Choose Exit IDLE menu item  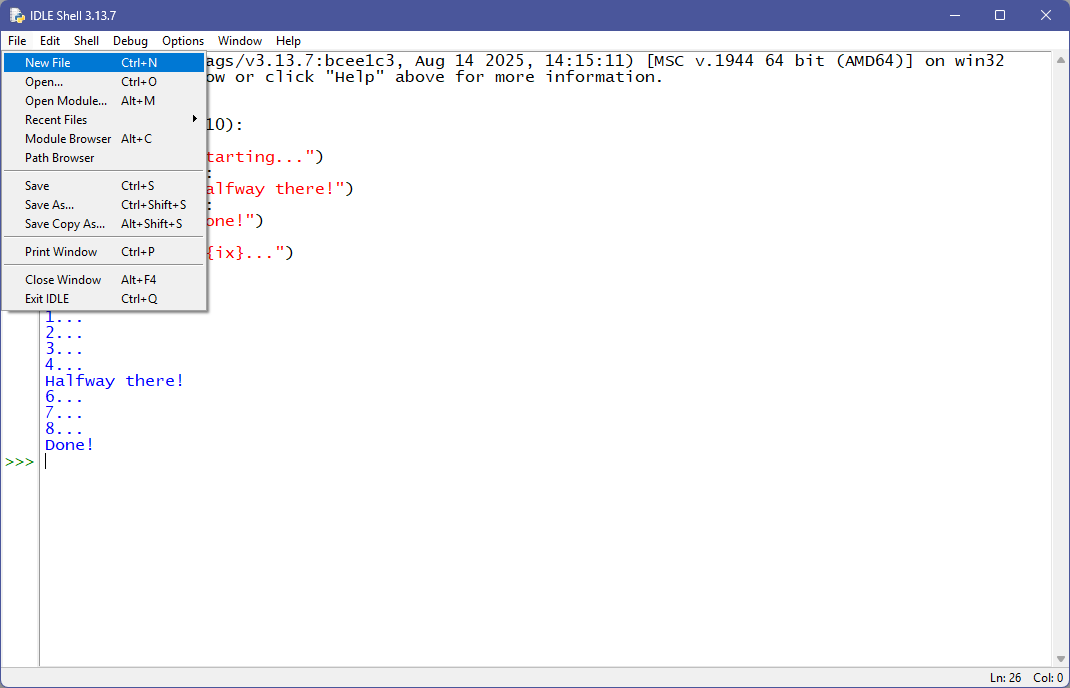click(47, 299)
